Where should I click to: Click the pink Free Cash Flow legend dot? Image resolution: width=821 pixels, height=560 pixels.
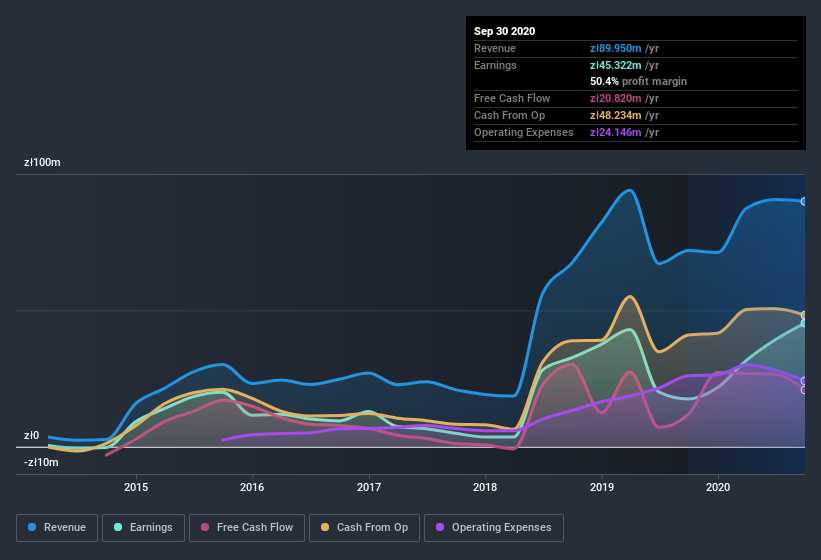point(205,527)
